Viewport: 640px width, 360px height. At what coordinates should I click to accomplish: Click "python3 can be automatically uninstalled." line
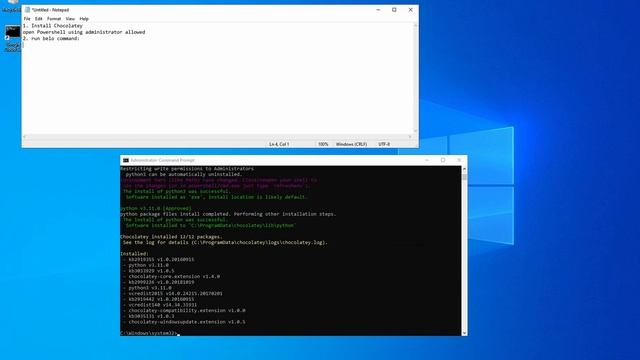[x=184, y=174]
